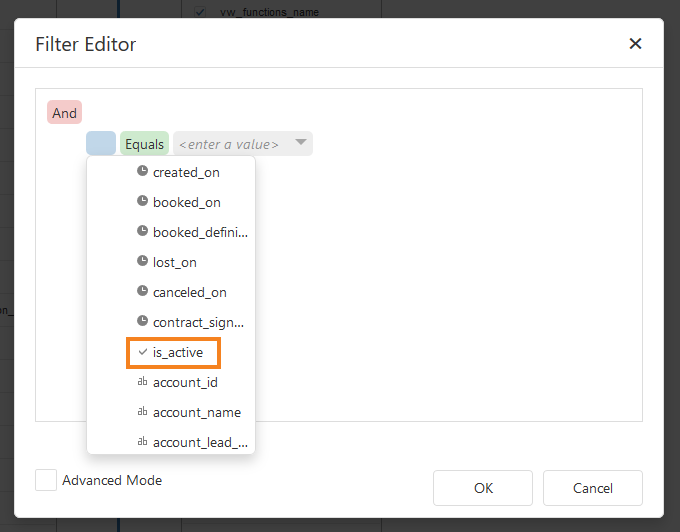Open the Equals operator dropdown

point(144,144)
